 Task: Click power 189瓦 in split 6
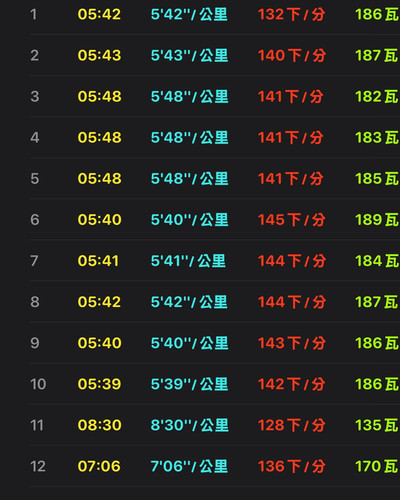point(377,220)
